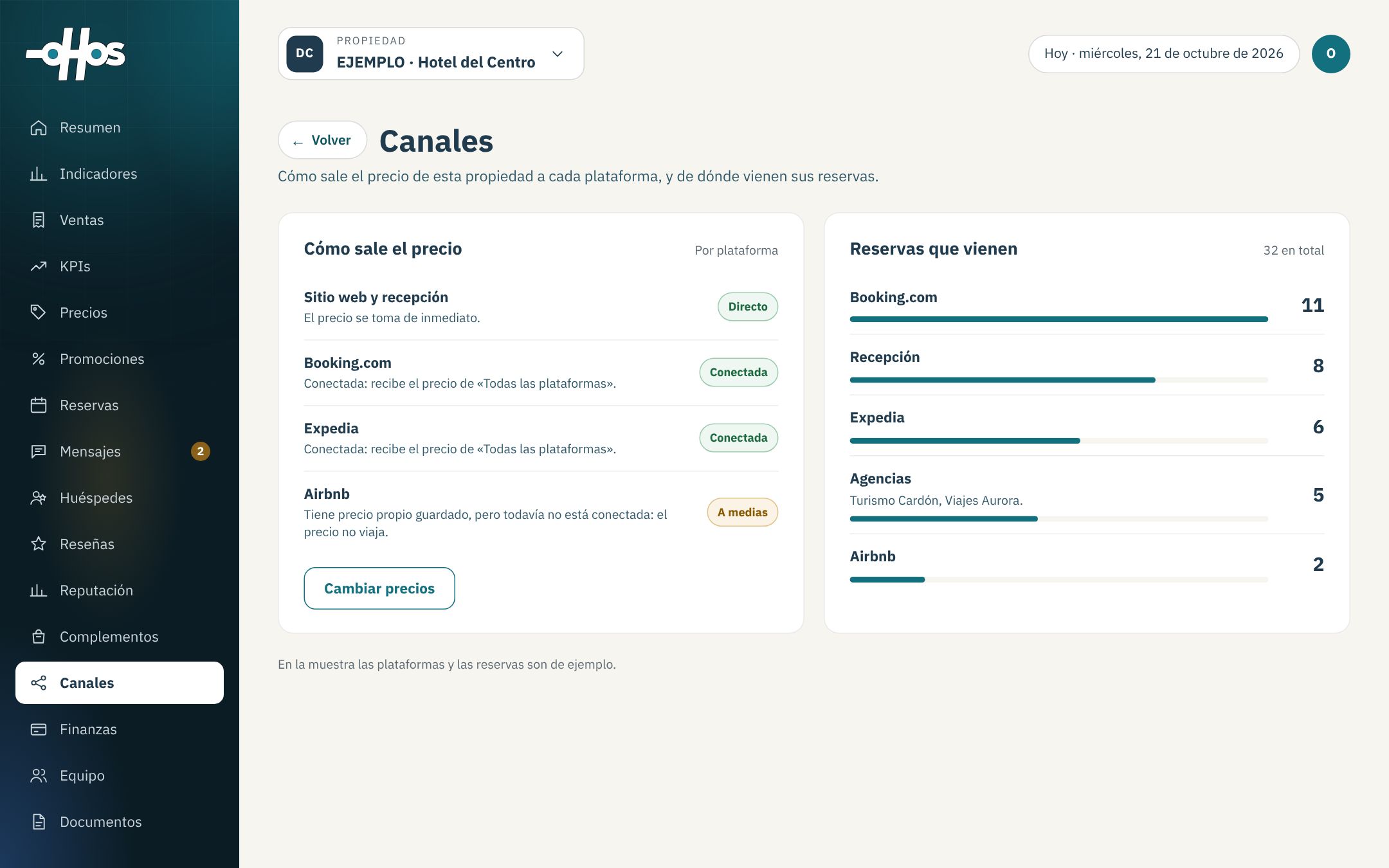Click the Booking.com reservations progress bar

[1059, 319]
